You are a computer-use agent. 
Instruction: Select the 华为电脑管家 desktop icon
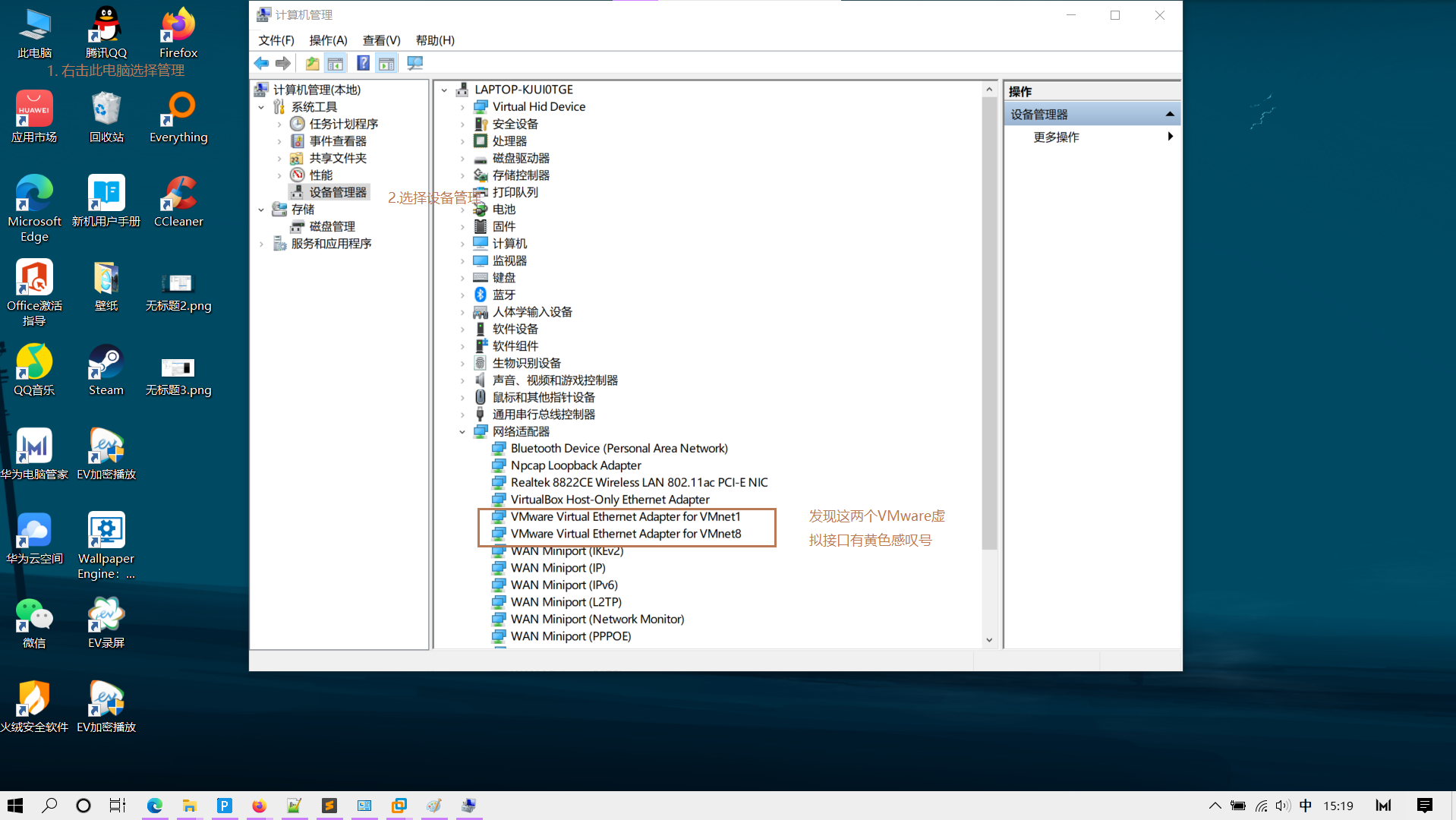pos(34,455)
